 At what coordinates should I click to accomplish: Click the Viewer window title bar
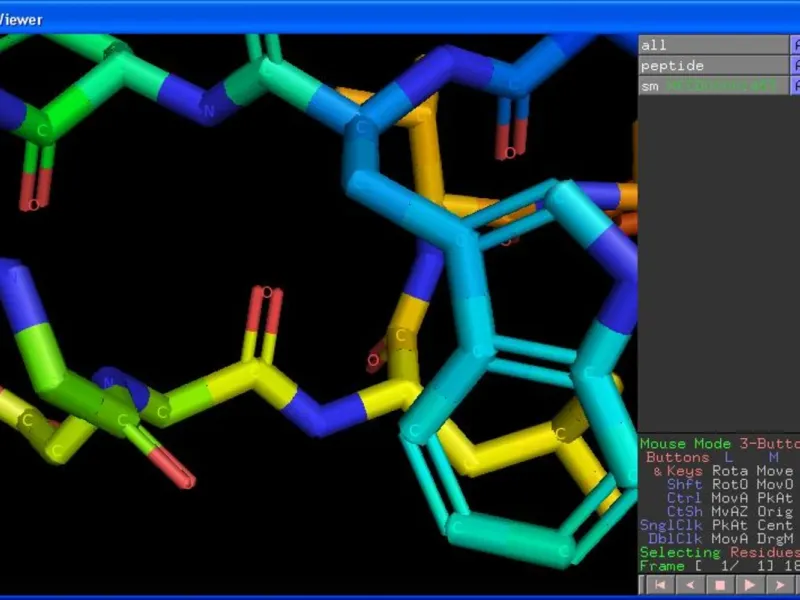(x=400, y=19)
